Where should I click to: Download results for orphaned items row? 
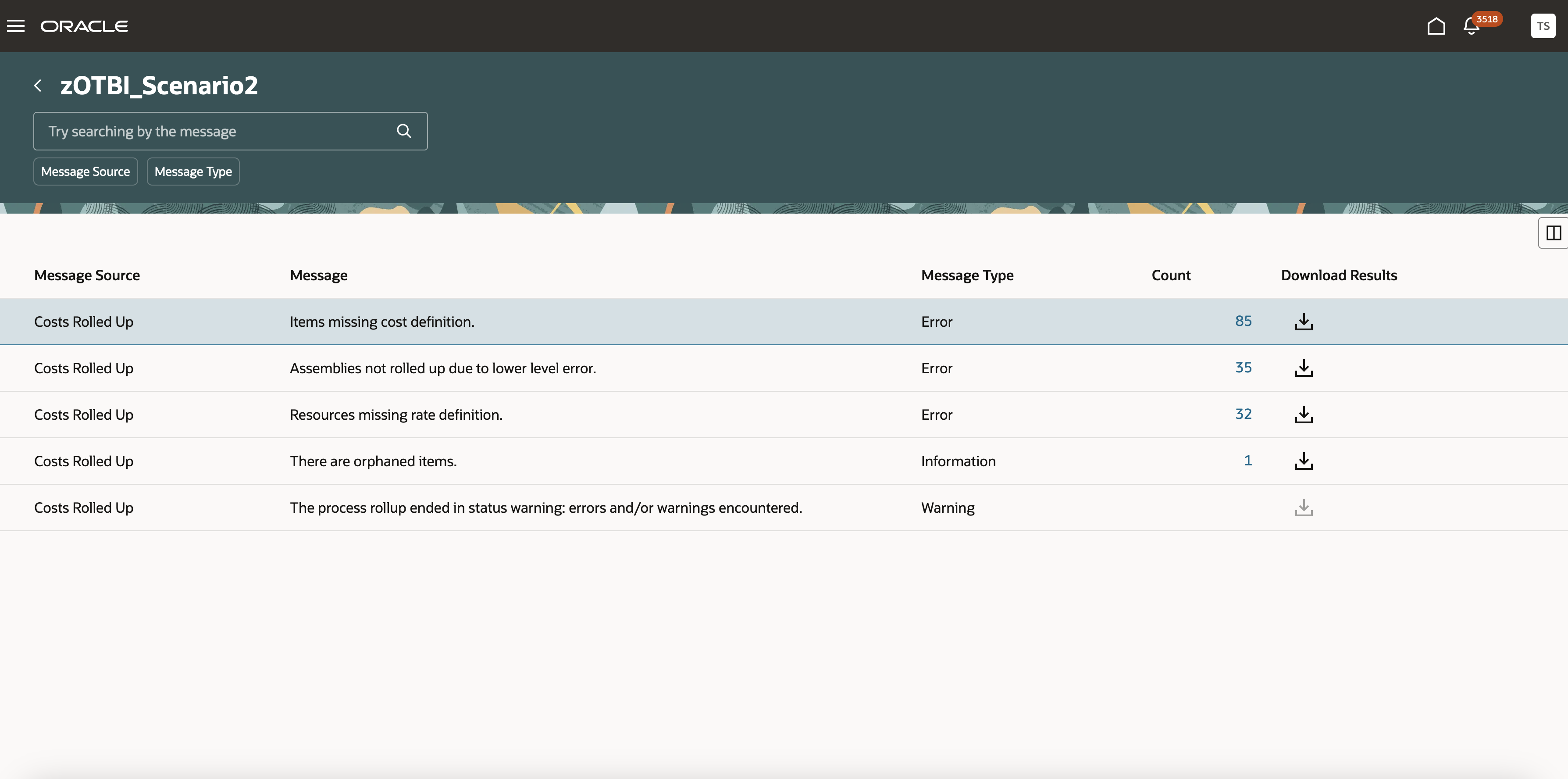[1303, 461]
